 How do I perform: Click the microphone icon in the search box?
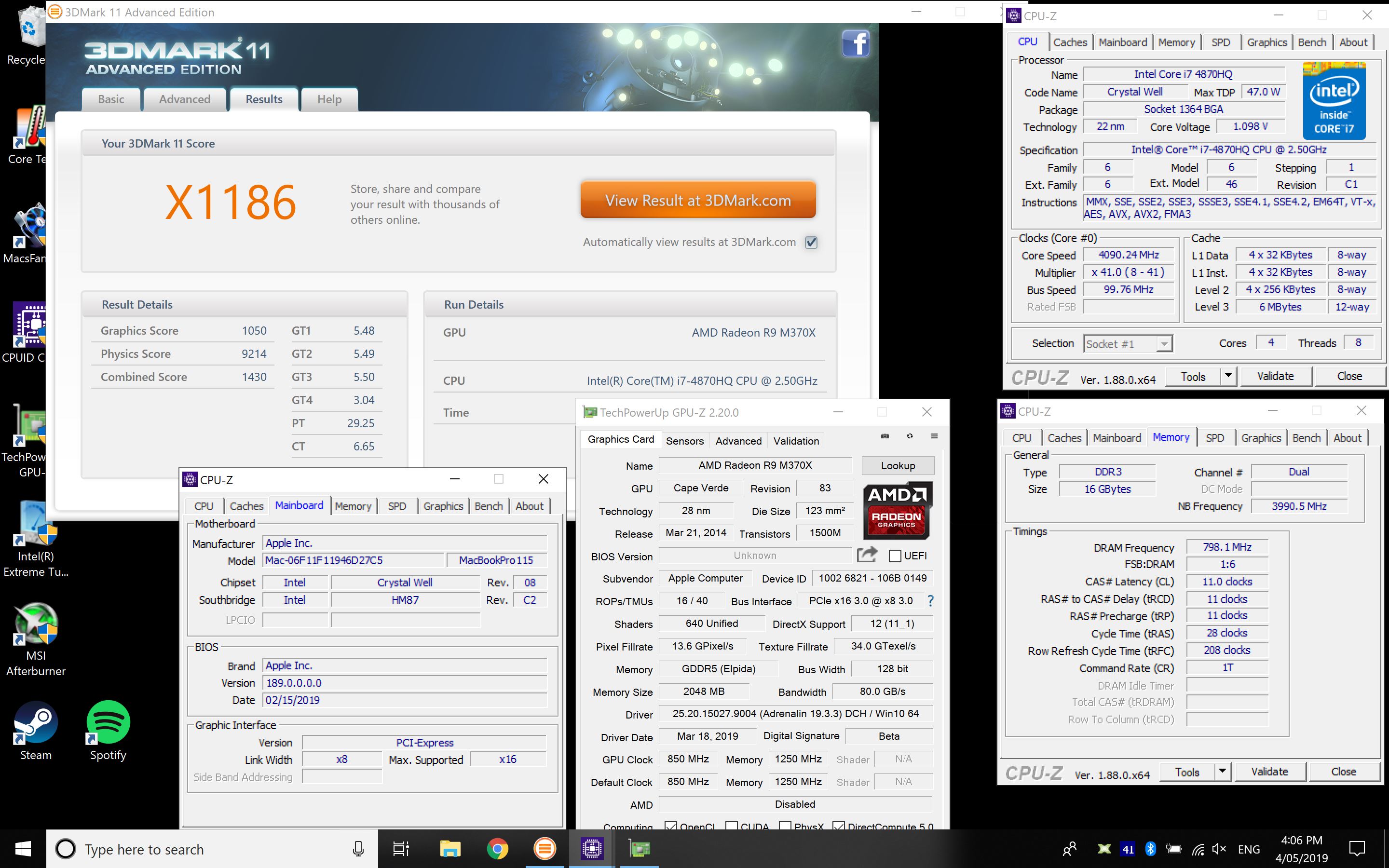[358, 849]
